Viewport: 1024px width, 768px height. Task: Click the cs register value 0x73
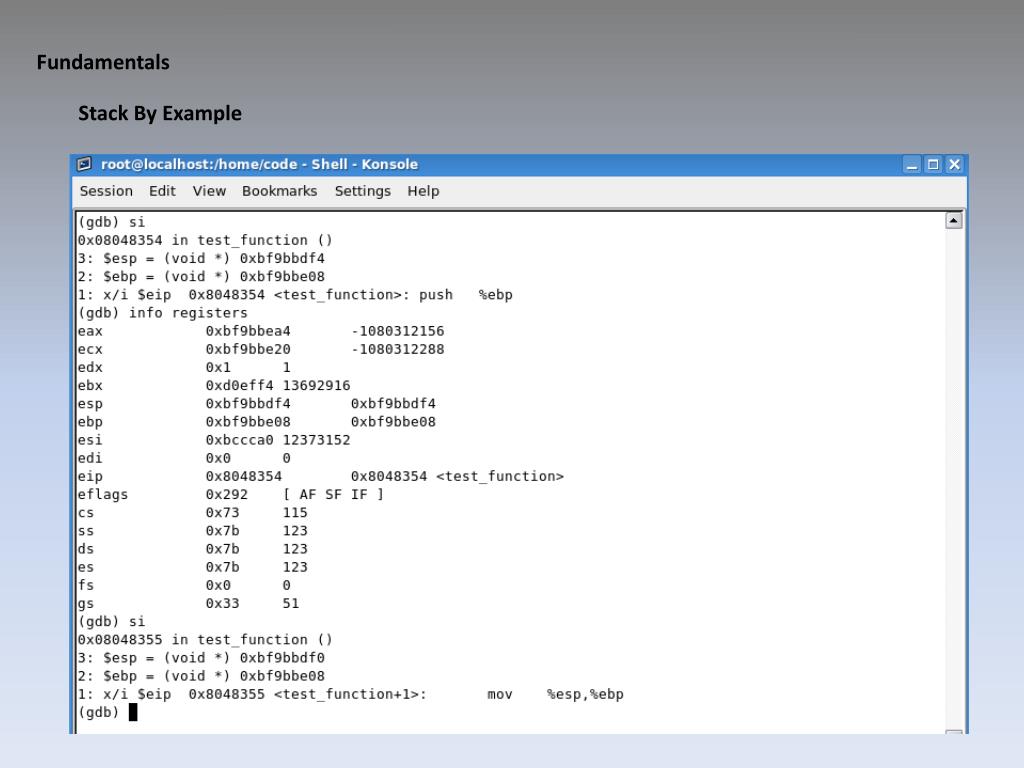[223, 513]
